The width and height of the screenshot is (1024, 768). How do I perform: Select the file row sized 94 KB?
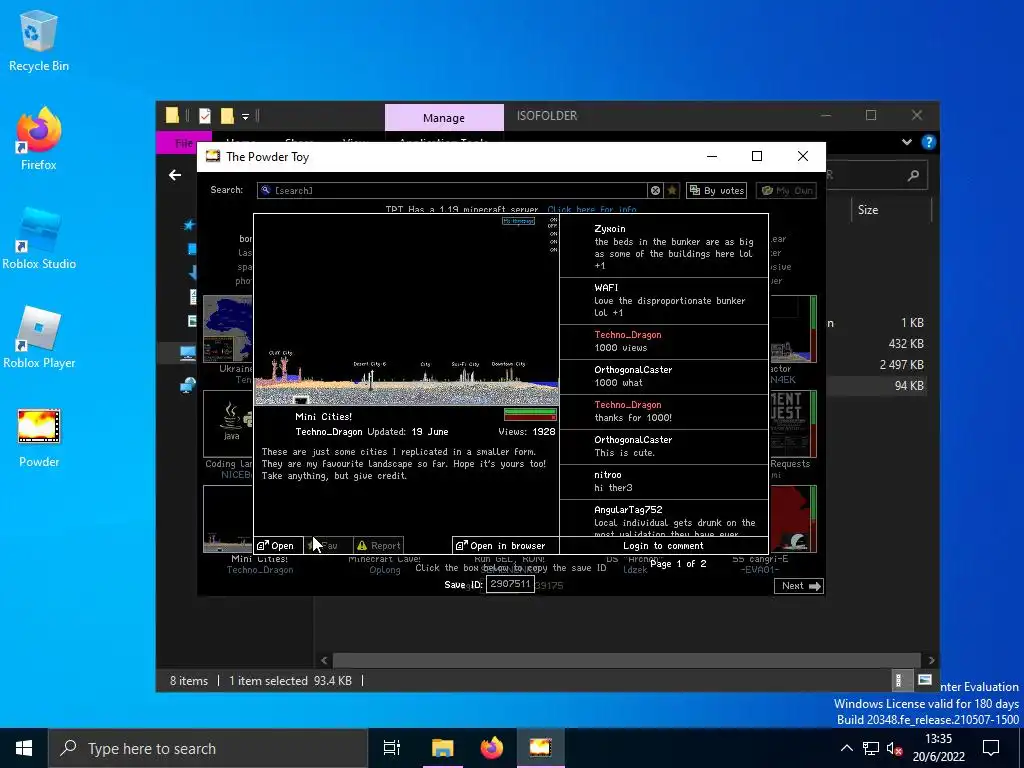tap(876, 385)
